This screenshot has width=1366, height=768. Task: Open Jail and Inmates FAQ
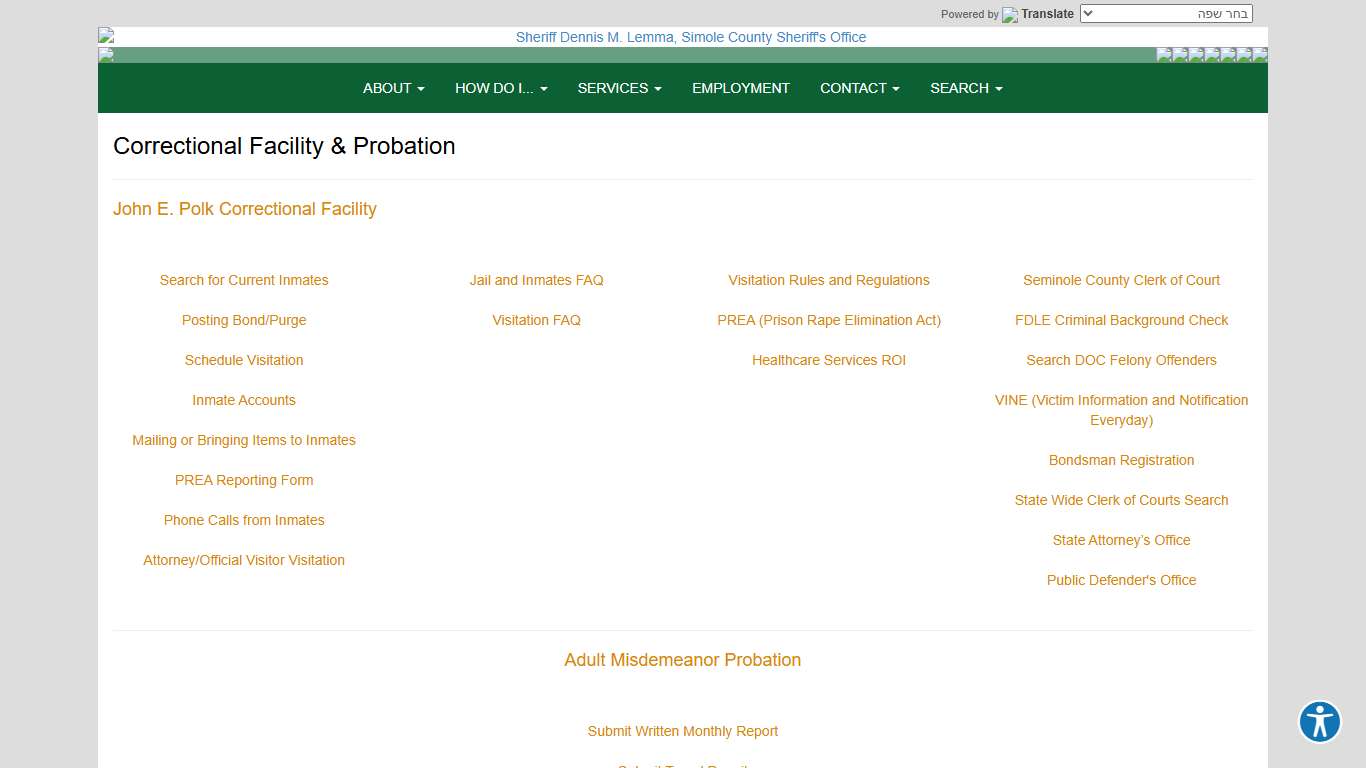pyautogui.click(x=536, y=280)
